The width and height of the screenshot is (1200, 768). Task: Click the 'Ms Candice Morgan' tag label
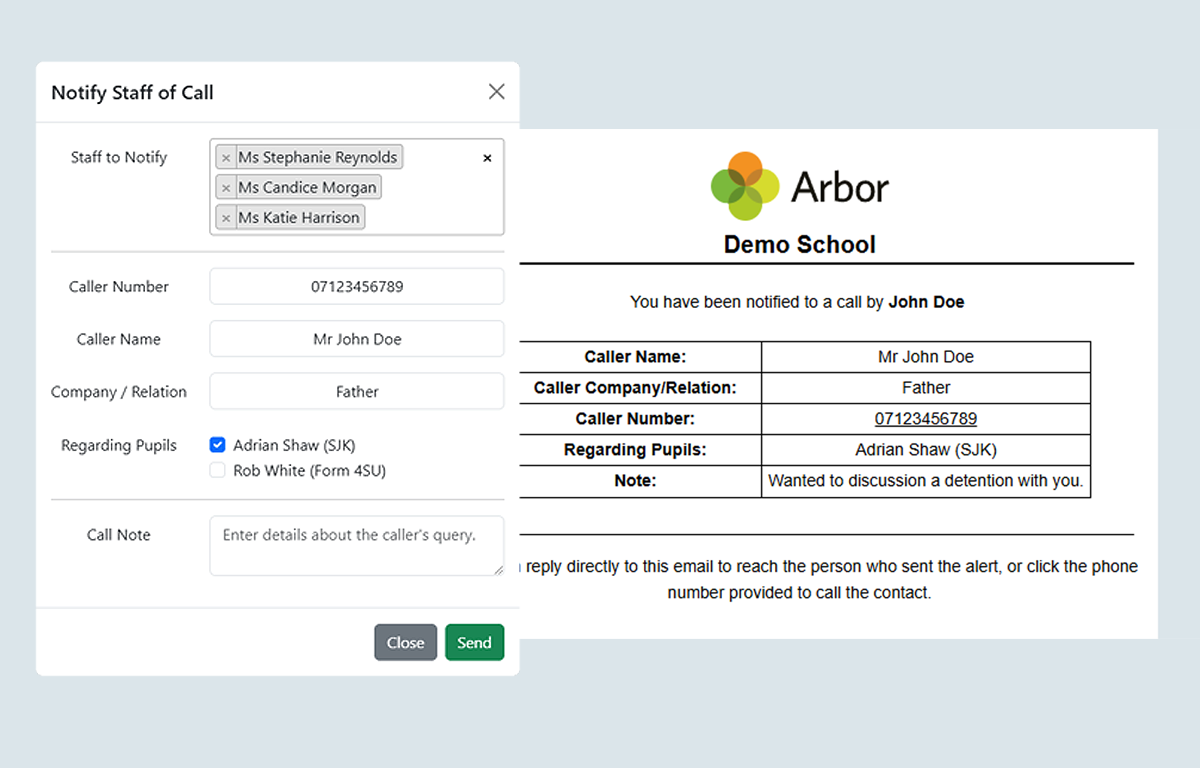(307, 188)
